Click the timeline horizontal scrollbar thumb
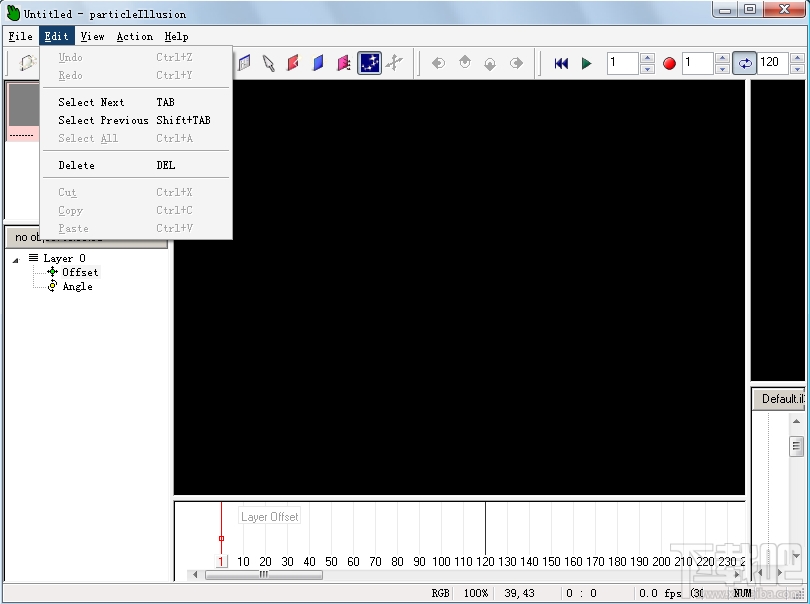Image resolution: width=810 pixels, height=604 pixels. pos(263,575)
